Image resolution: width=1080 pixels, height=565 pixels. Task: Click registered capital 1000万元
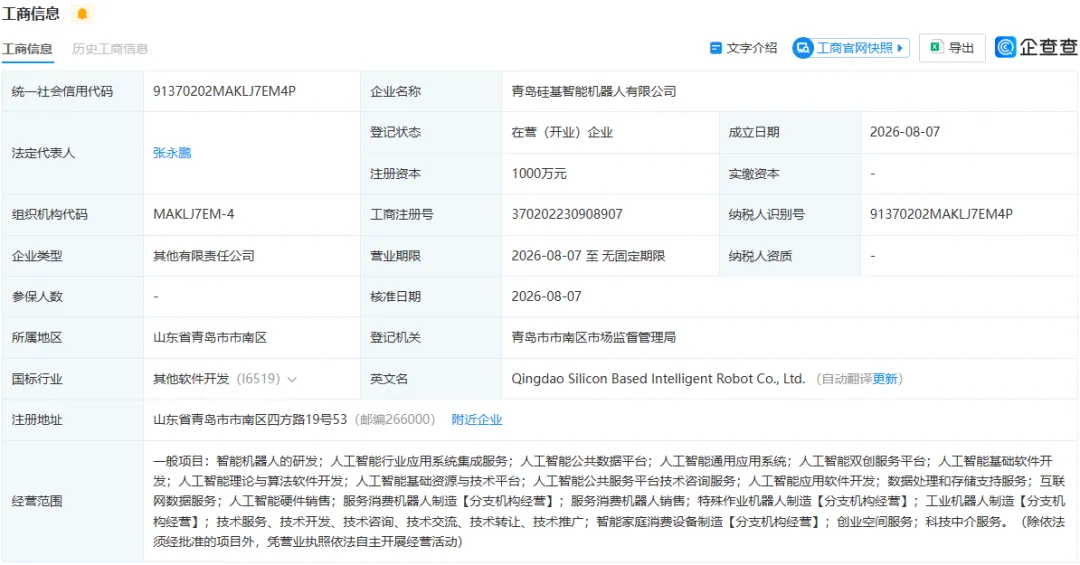[539, 174]
